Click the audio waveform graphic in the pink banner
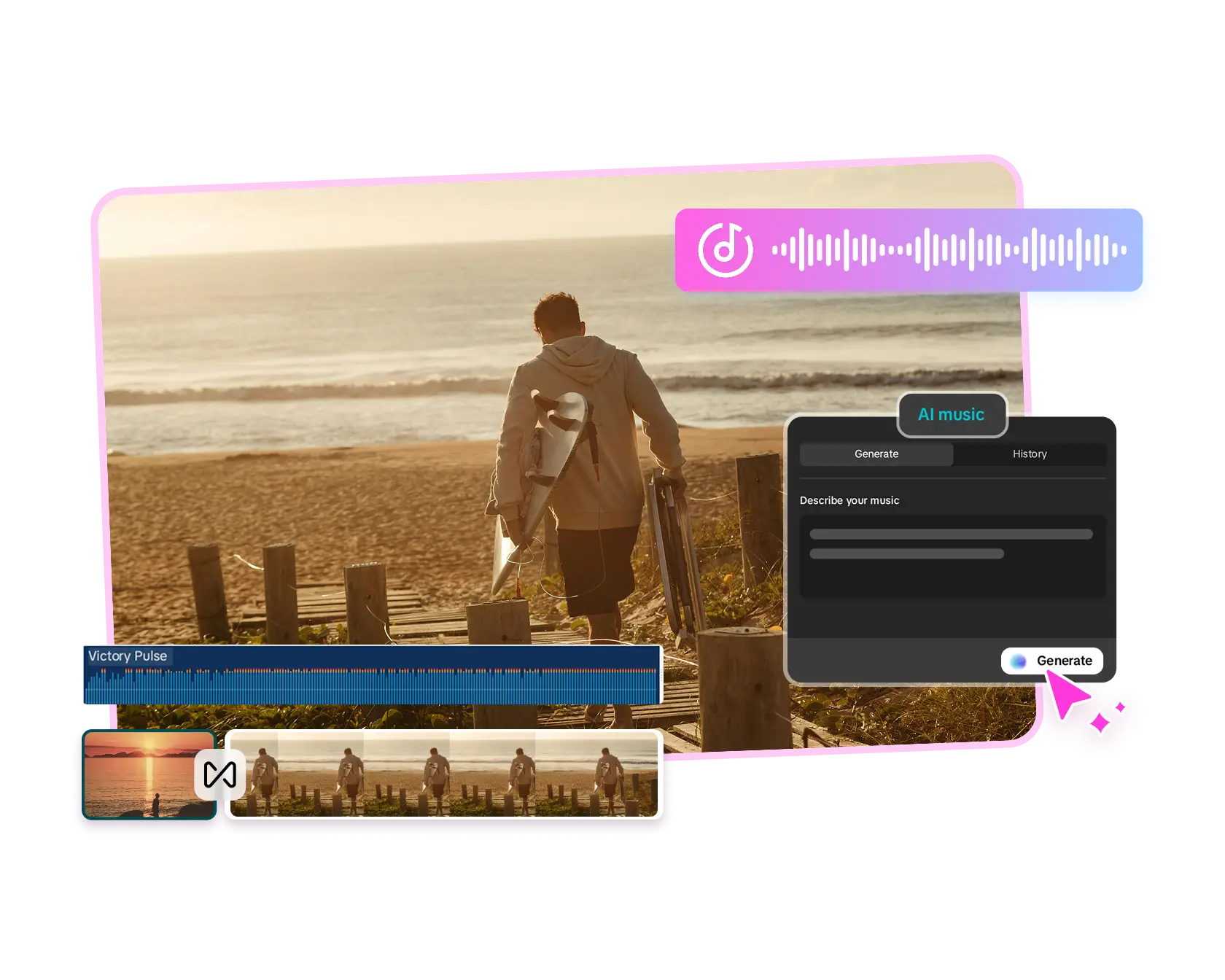The height and width of the screenshot is (980, 1225). point(948,251)
